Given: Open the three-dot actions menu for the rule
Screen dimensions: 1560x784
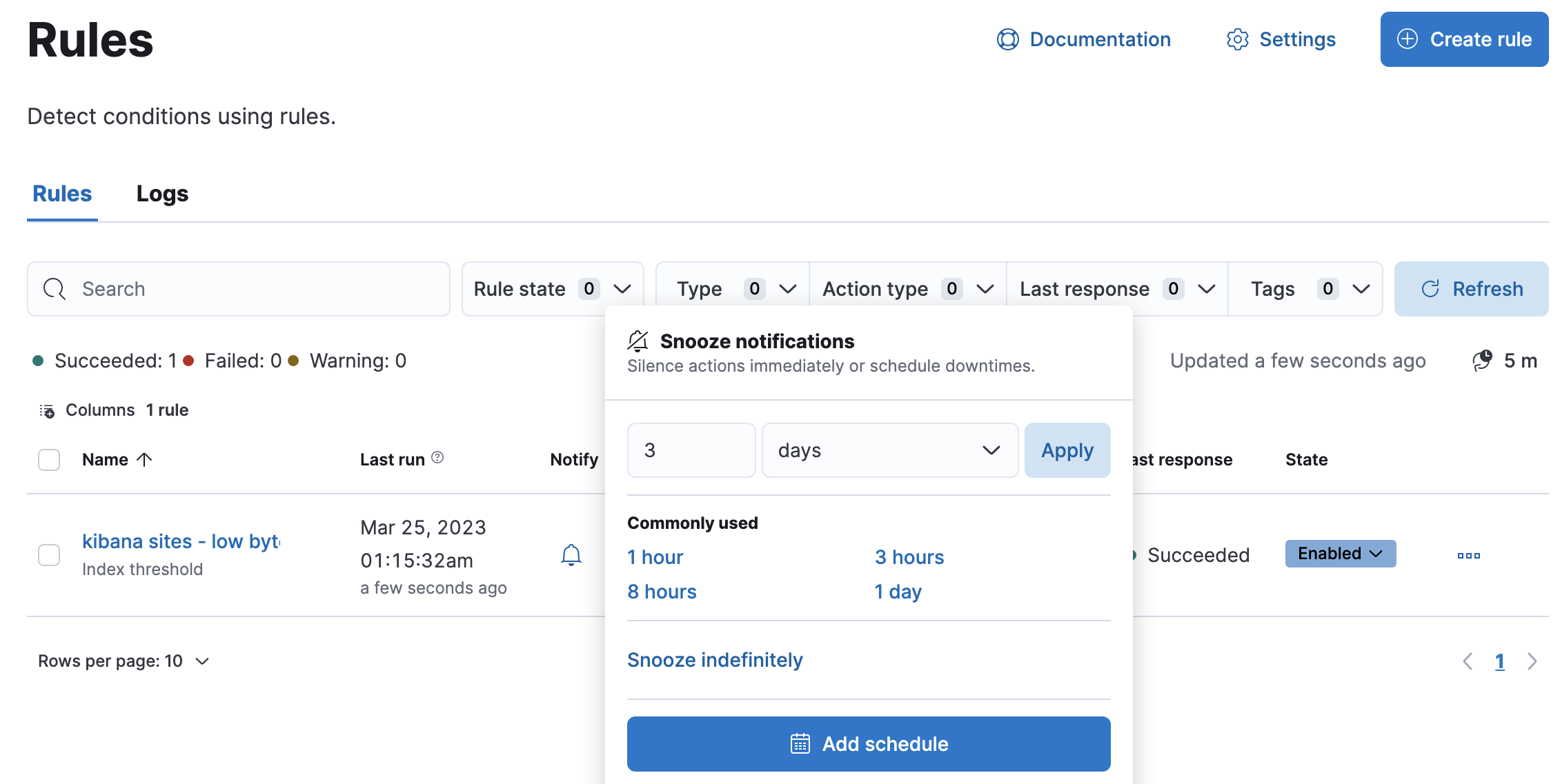Looking at the screenshot, I should point(1468,555).
